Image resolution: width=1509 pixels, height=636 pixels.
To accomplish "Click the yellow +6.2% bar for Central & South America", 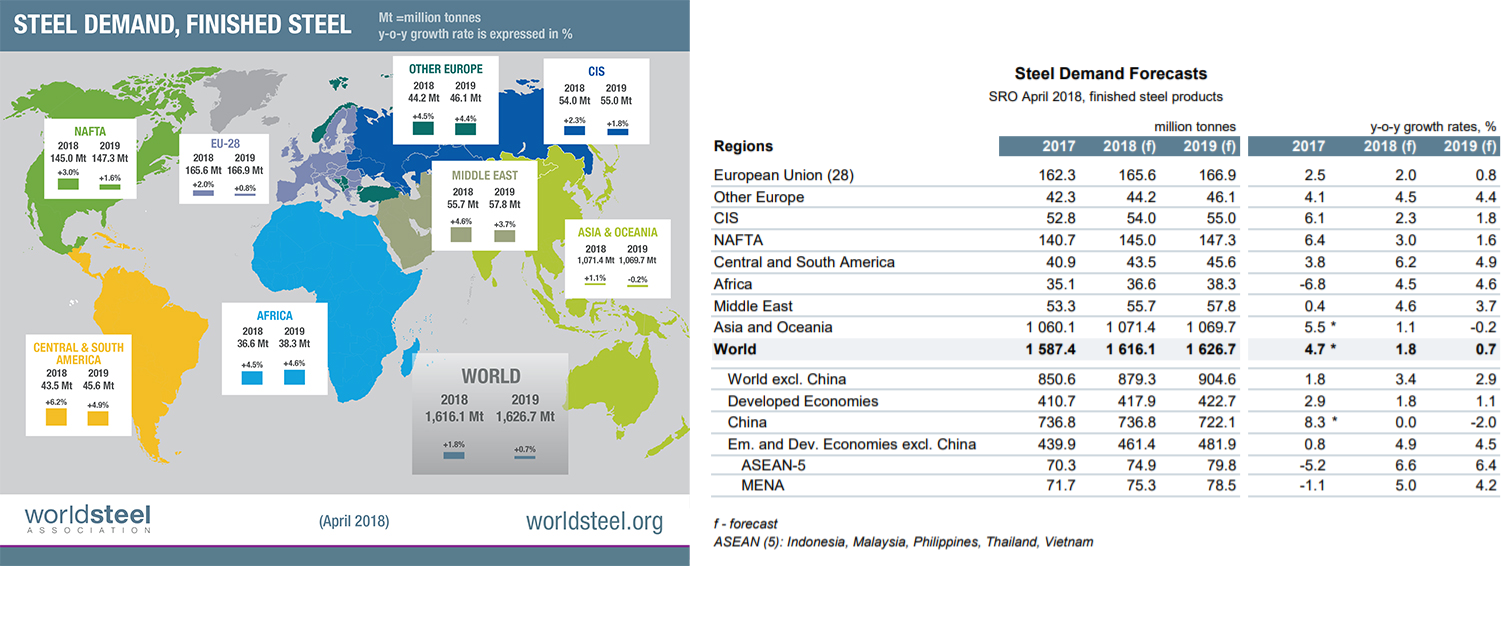I will coord(54,418).
